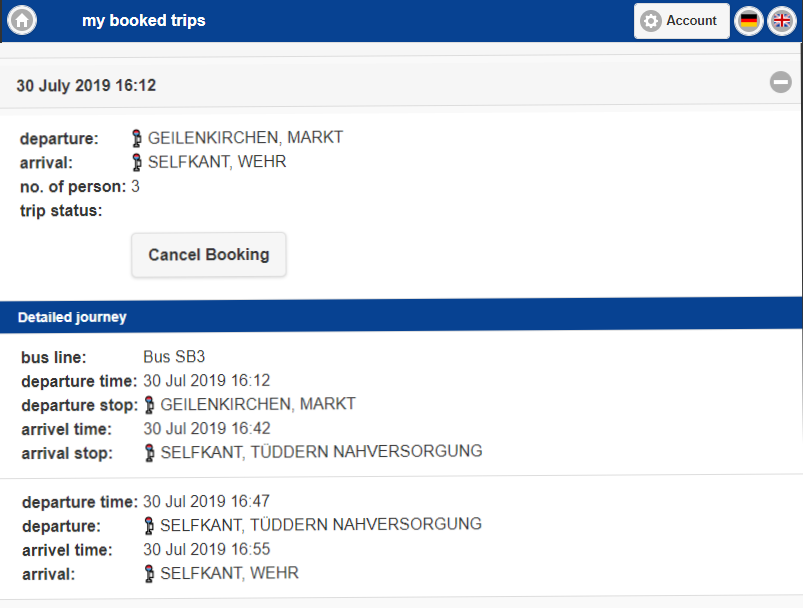Click bus stop icon beside SELFKANT, WEHR arrival
Image resolution: width=803 pixels, height=608 pixels.
click(137, 162)
